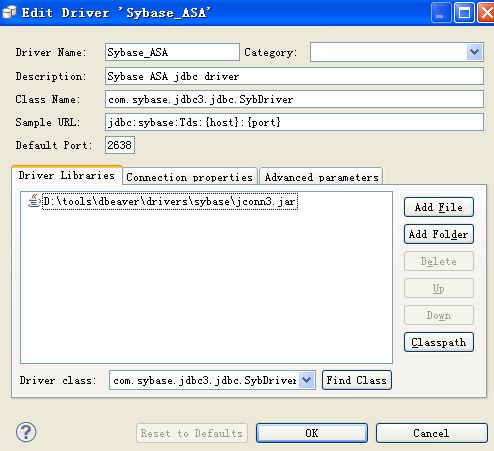The image size is (494, 451).
Task: Click the help question mark icon
Action: 26,432
